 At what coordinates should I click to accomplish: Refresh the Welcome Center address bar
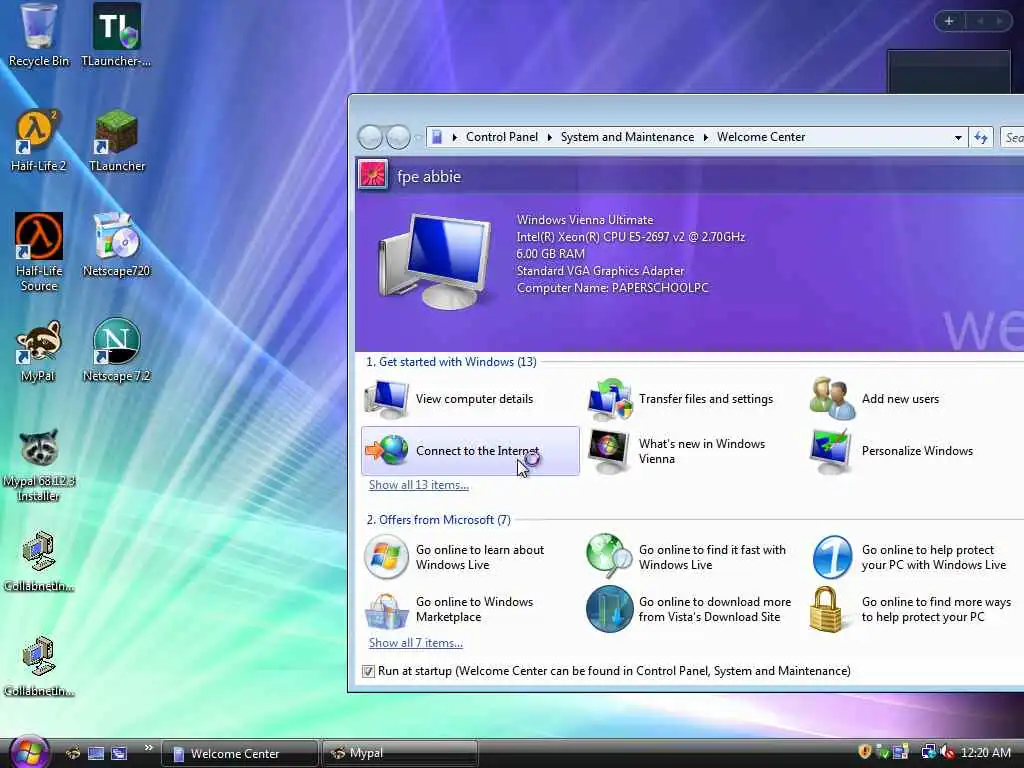(x=981, y=137)
